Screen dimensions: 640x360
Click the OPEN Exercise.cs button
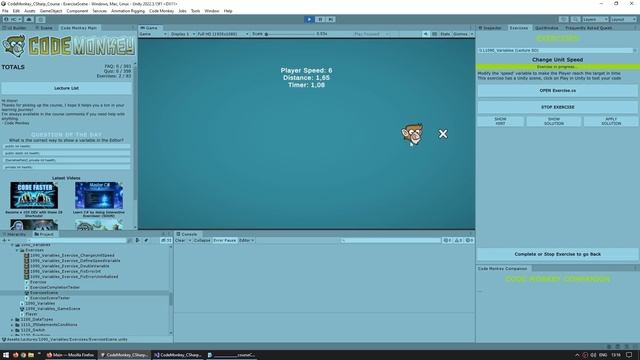click(558, 91)
